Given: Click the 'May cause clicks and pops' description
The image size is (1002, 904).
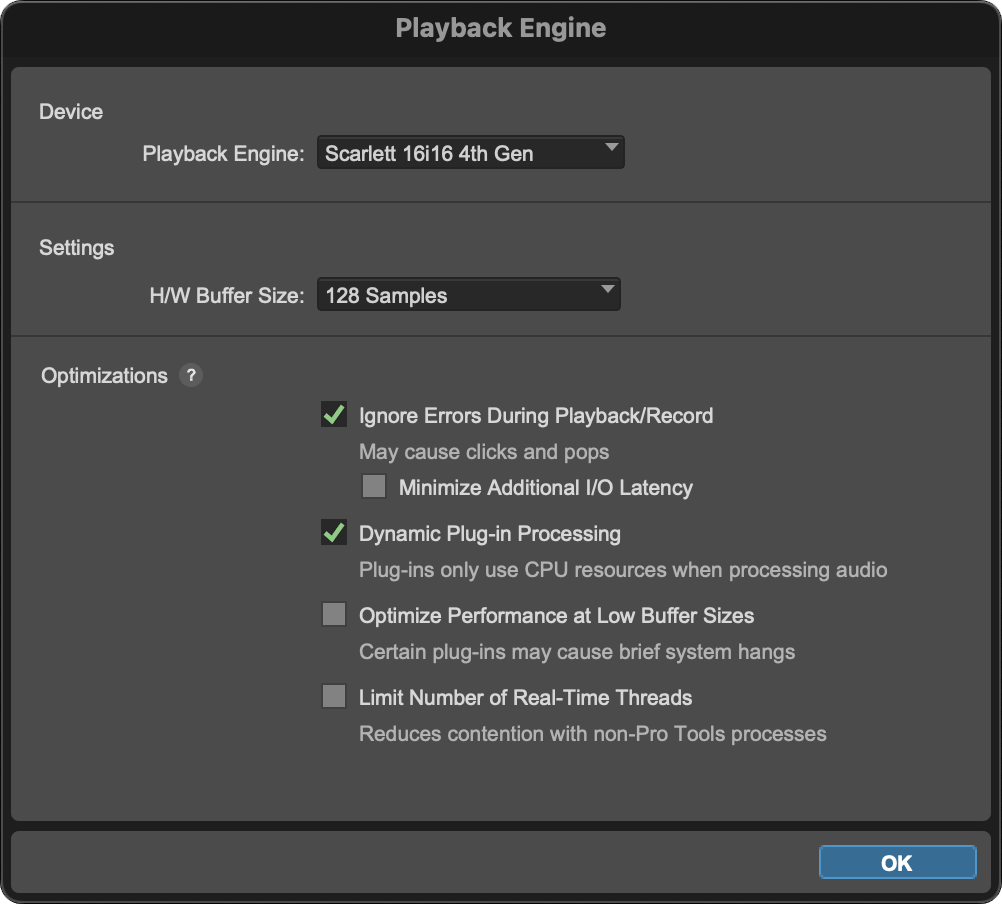Looking at the screenshot, I should [484, 452].
